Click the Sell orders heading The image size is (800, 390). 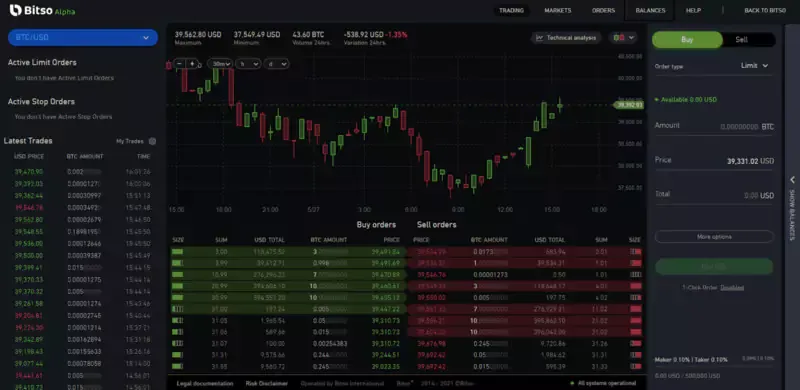tap(437, 225)
